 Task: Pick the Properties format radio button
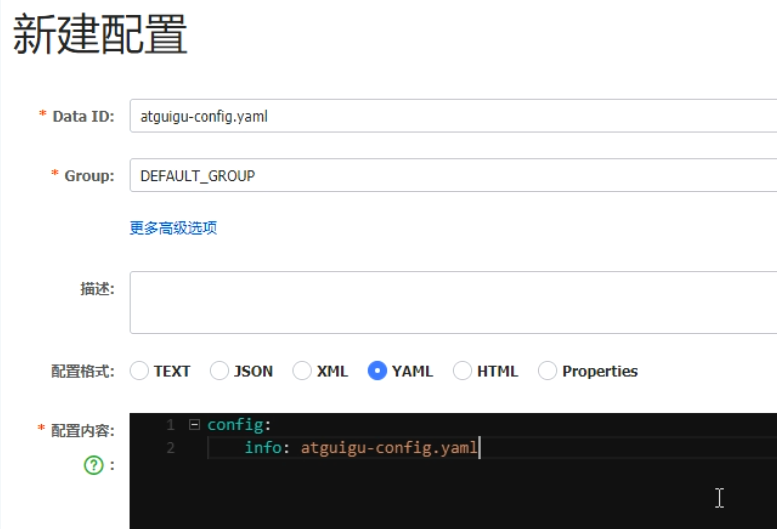coord(547,371)
